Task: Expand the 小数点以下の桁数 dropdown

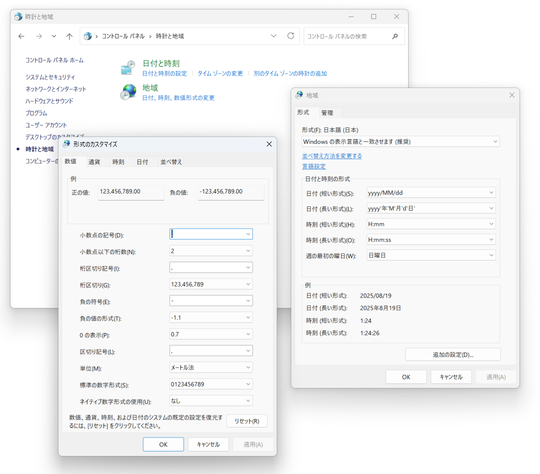Action: point(211,251)
